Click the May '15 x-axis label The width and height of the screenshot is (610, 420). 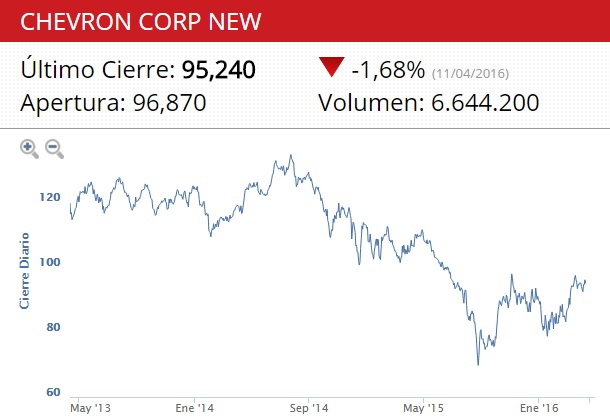(x=424, y=408)
